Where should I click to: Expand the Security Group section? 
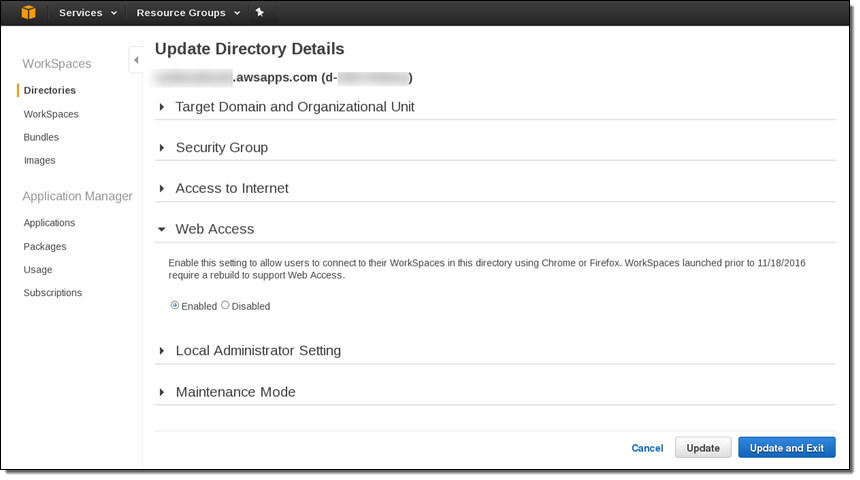[x=221, y=147]
